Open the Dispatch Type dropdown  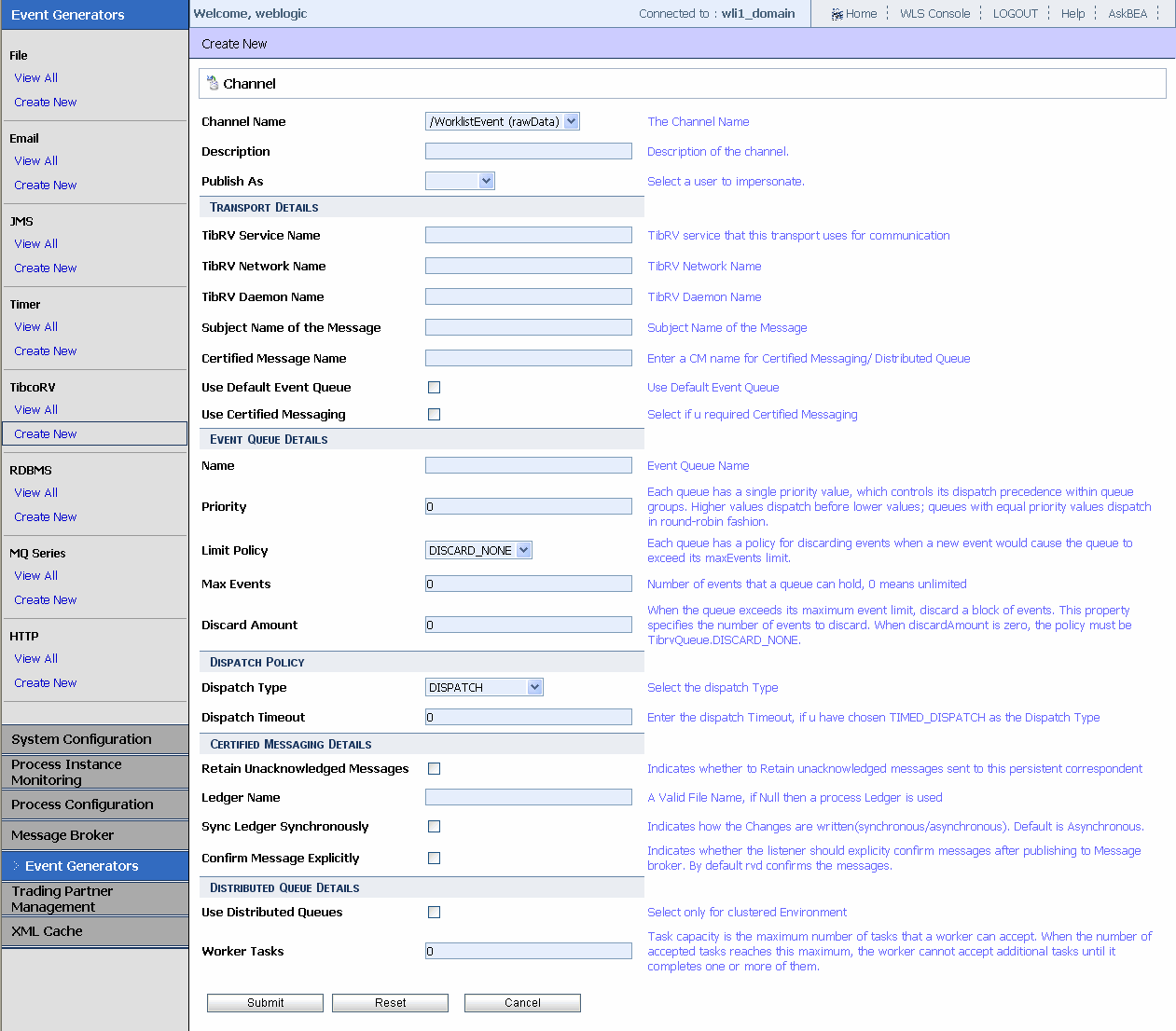[484, 687]
